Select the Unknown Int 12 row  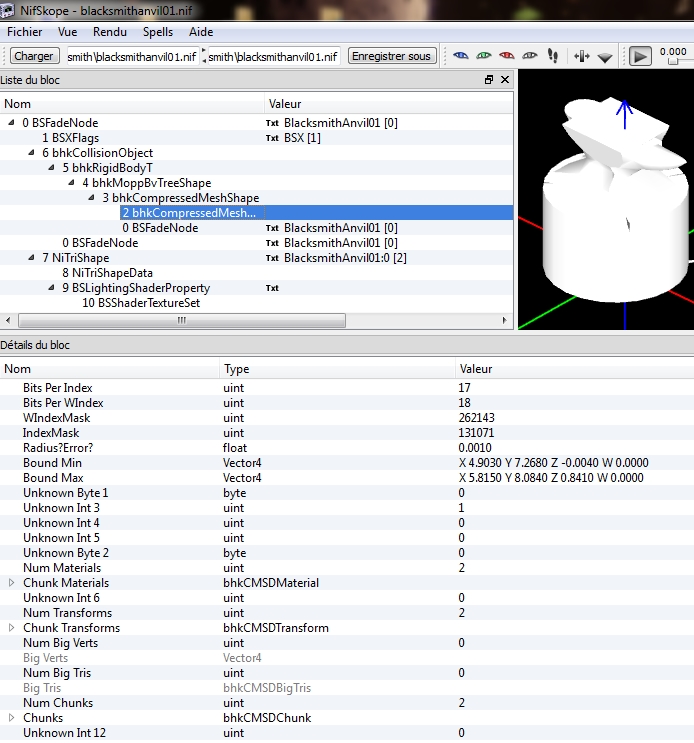[347, 733]
